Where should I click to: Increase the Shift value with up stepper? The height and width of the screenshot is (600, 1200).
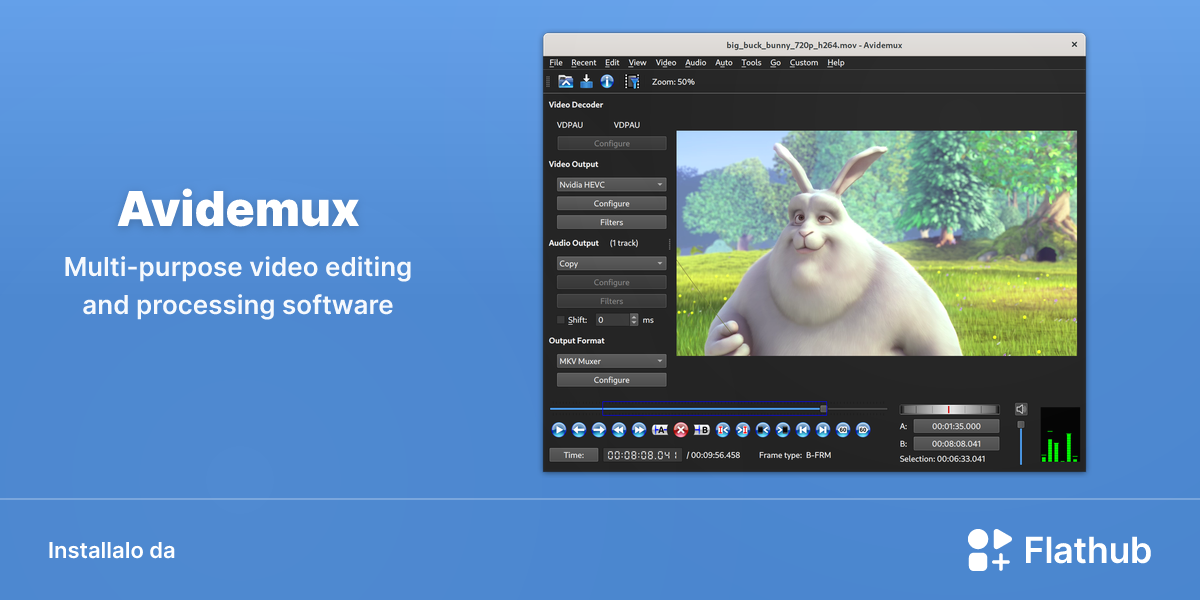tap(634, 317)
